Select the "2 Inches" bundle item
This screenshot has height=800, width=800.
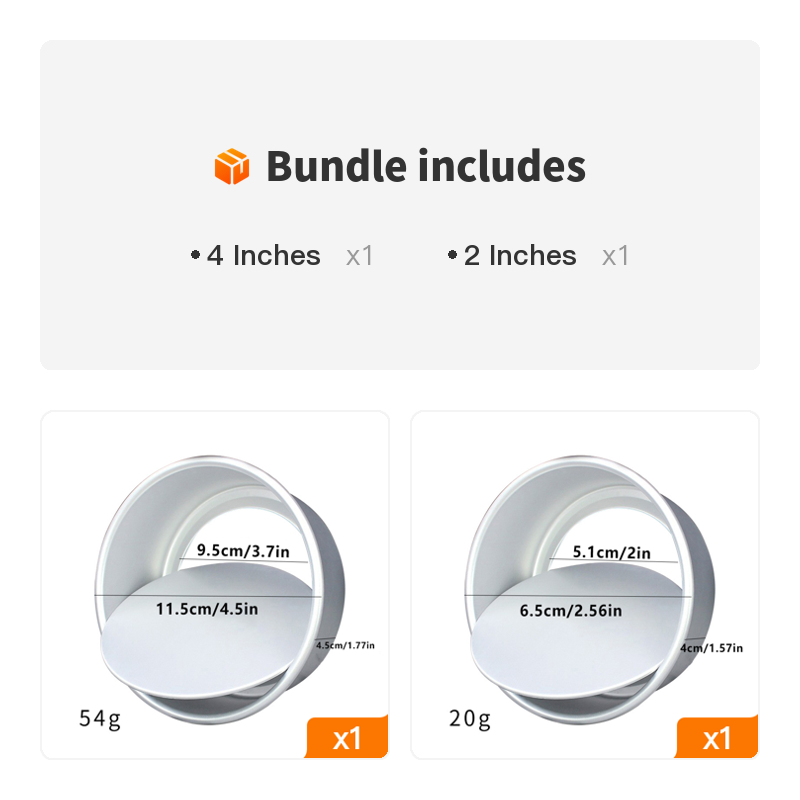520,256
